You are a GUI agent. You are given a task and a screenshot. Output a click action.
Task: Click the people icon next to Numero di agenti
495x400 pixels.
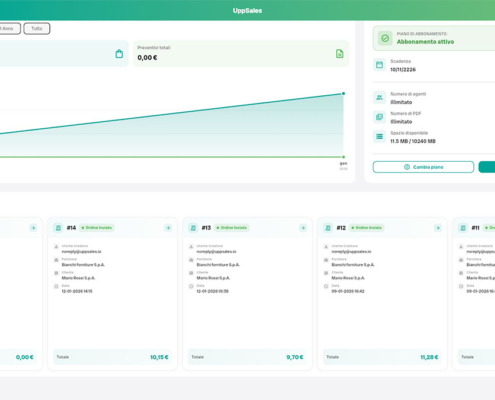coord(379,98)
